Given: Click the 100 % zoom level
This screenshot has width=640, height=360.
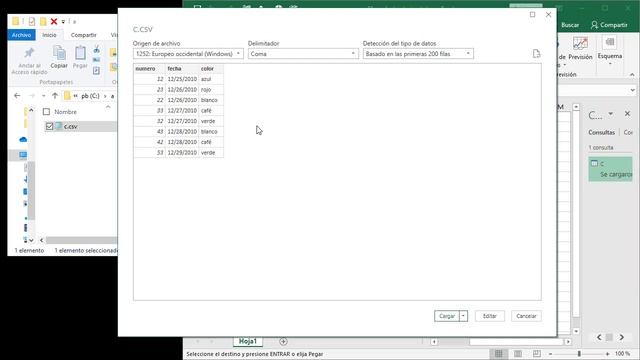Looking at the screenshot, I should (622, 354).
